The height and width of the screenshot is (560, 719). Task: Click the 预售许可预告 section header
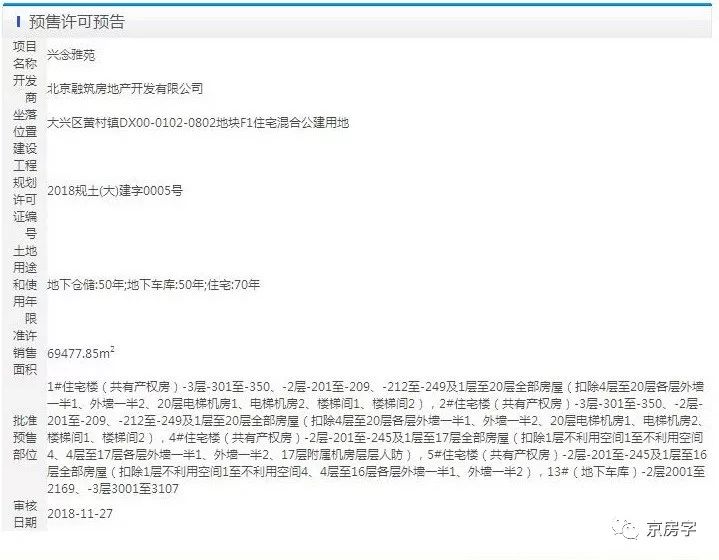tap(77, 22)
